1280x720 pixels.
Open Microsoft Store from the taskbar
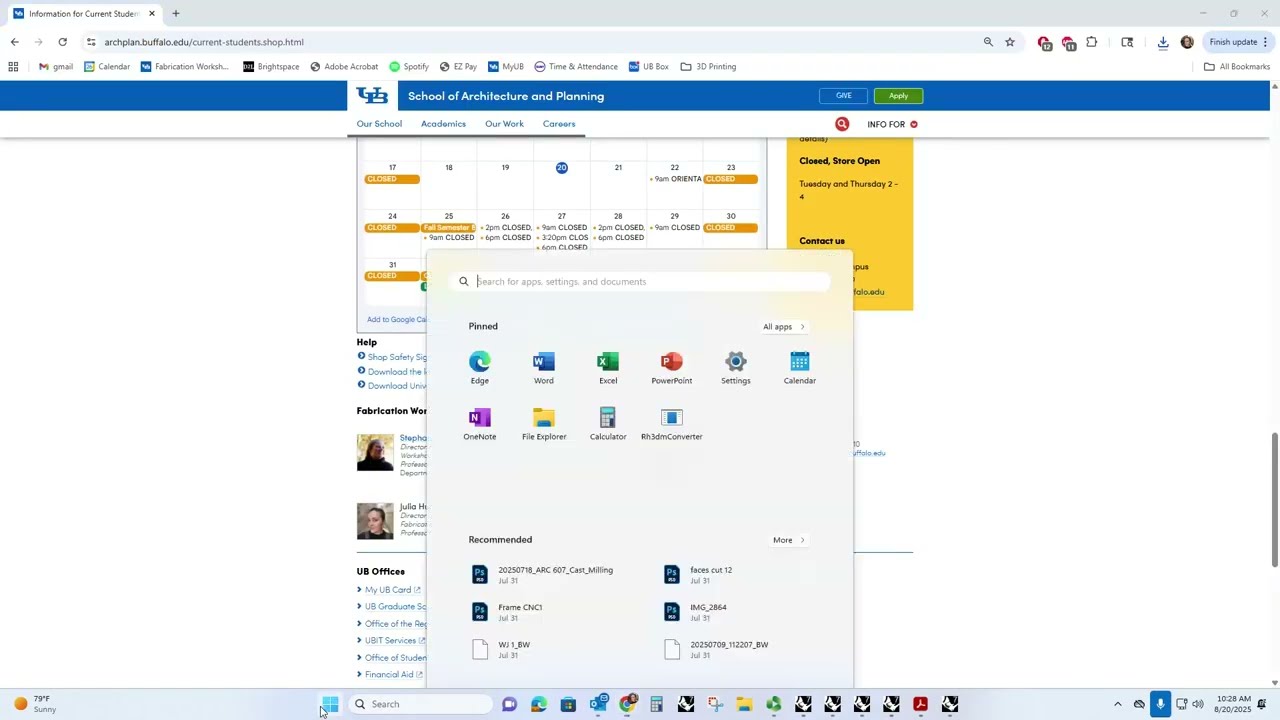coord(568,704)
